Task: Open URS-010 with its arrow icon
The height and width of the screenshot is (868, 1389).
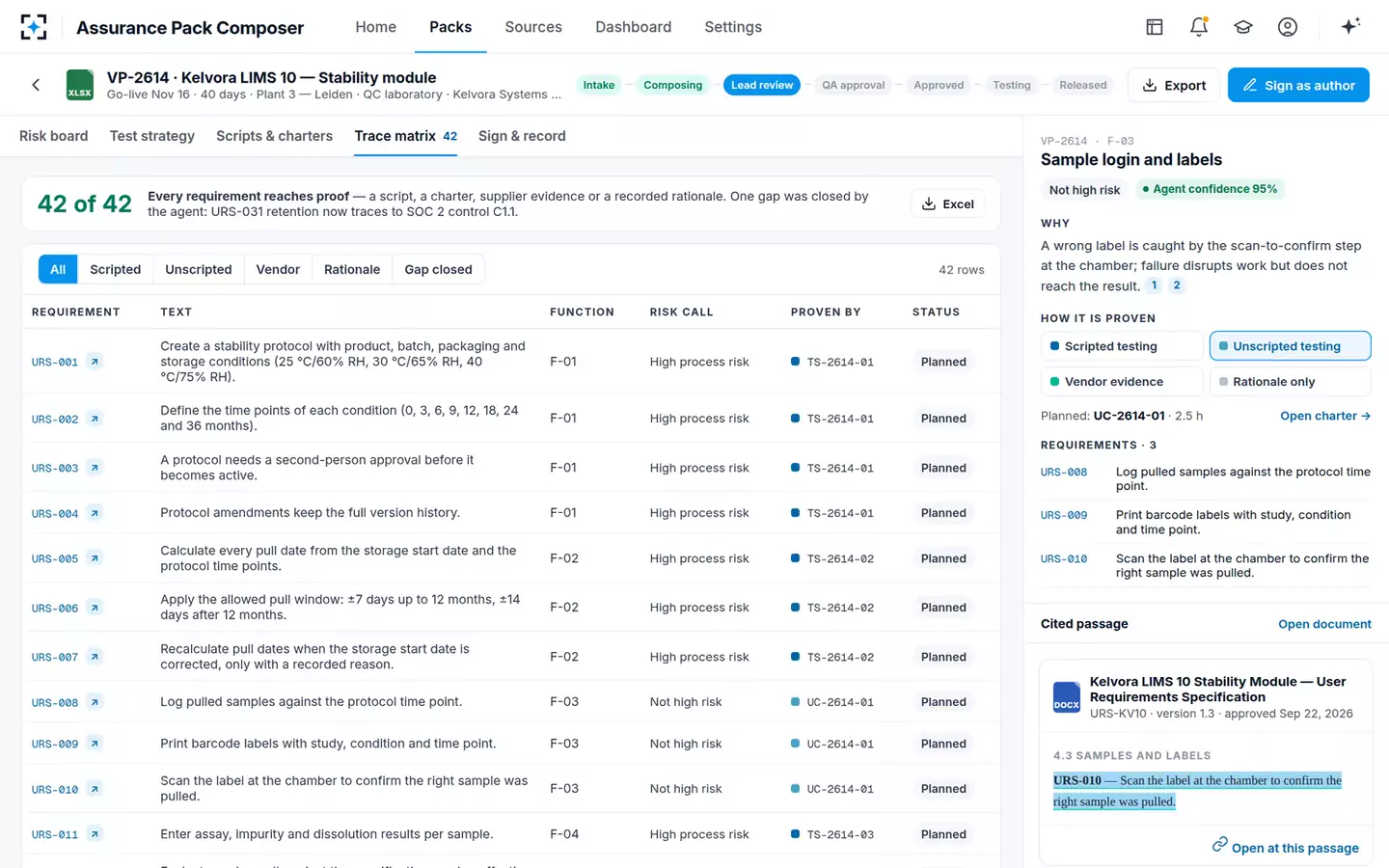Action: 95,789
